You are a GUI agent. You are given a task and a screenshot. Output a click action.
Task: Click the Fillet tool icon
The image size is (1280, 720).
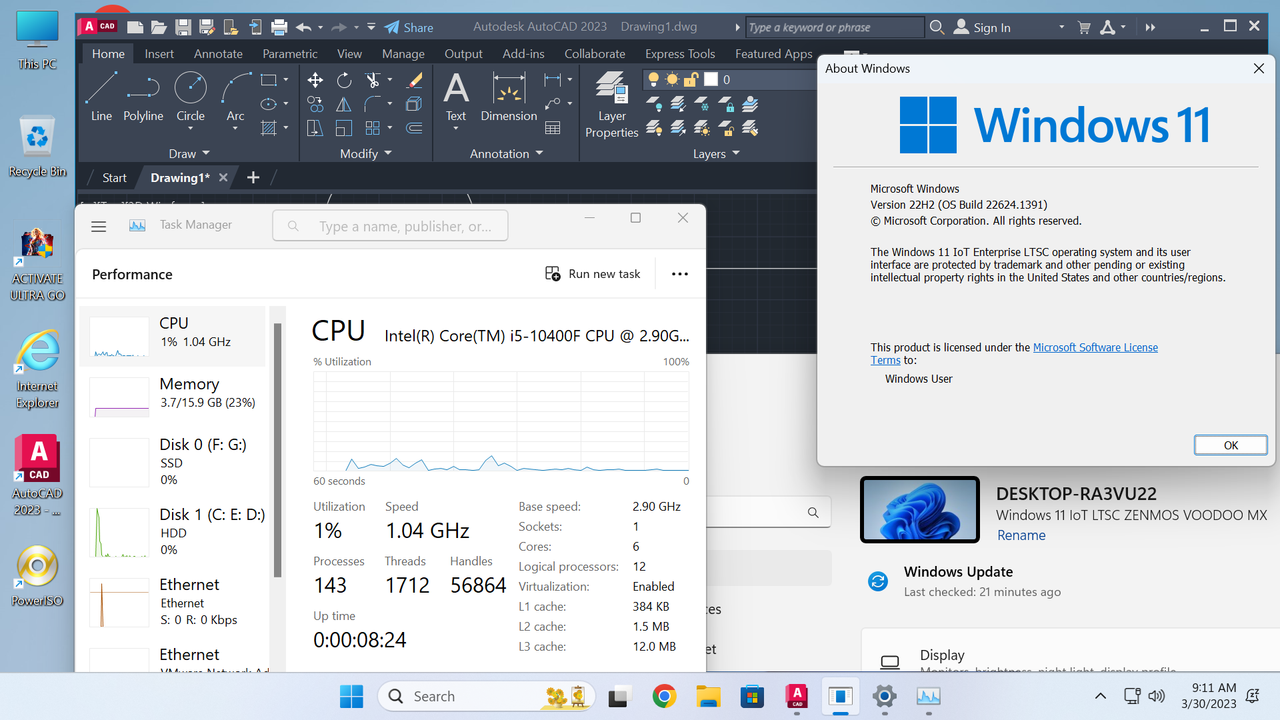(373, 104)
